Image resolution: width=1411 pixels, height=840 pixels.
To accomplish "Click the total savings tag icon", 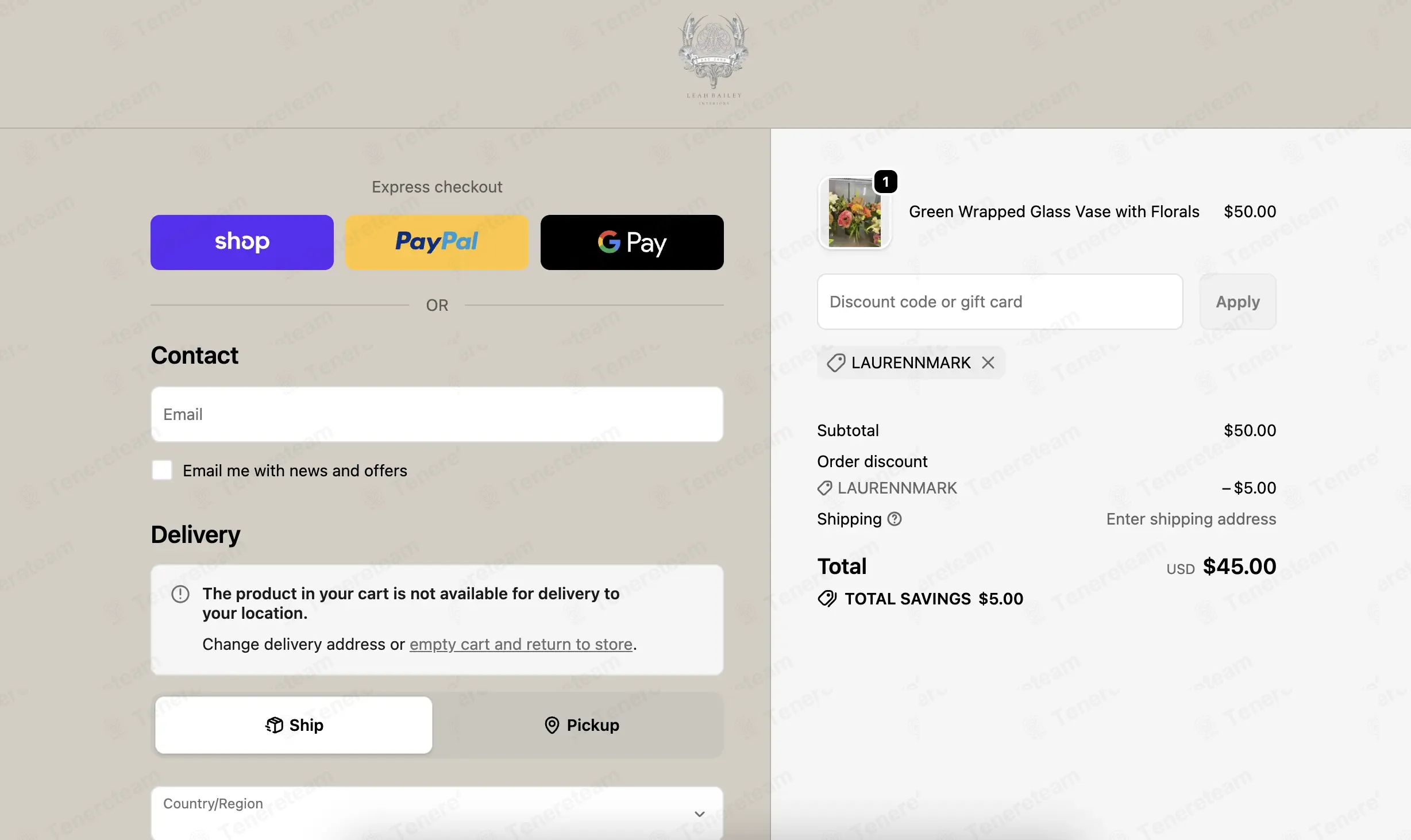I will click(x=827, y=599).
